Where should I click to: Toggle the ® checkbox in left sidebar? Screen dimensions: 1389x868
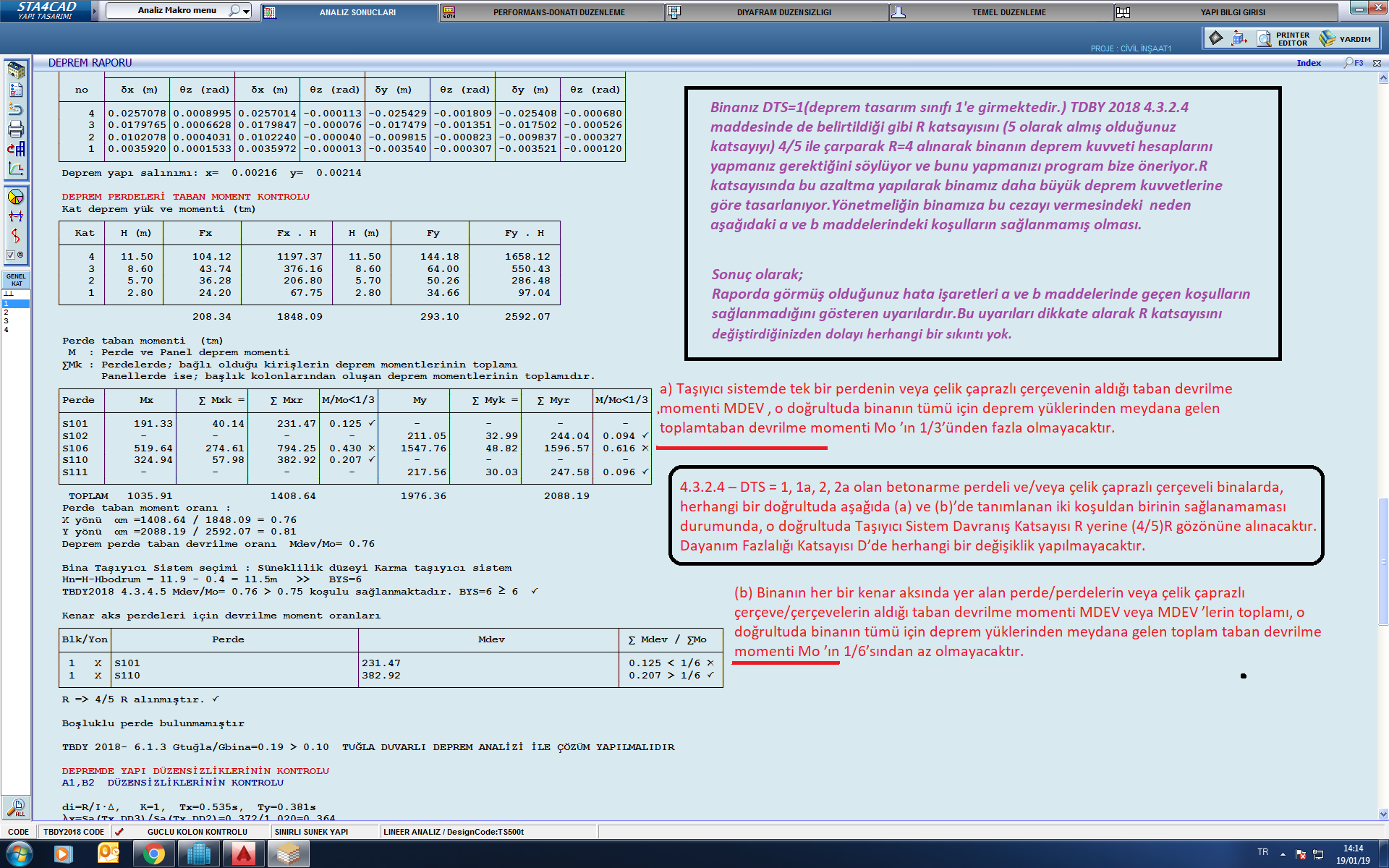(11, 255)
